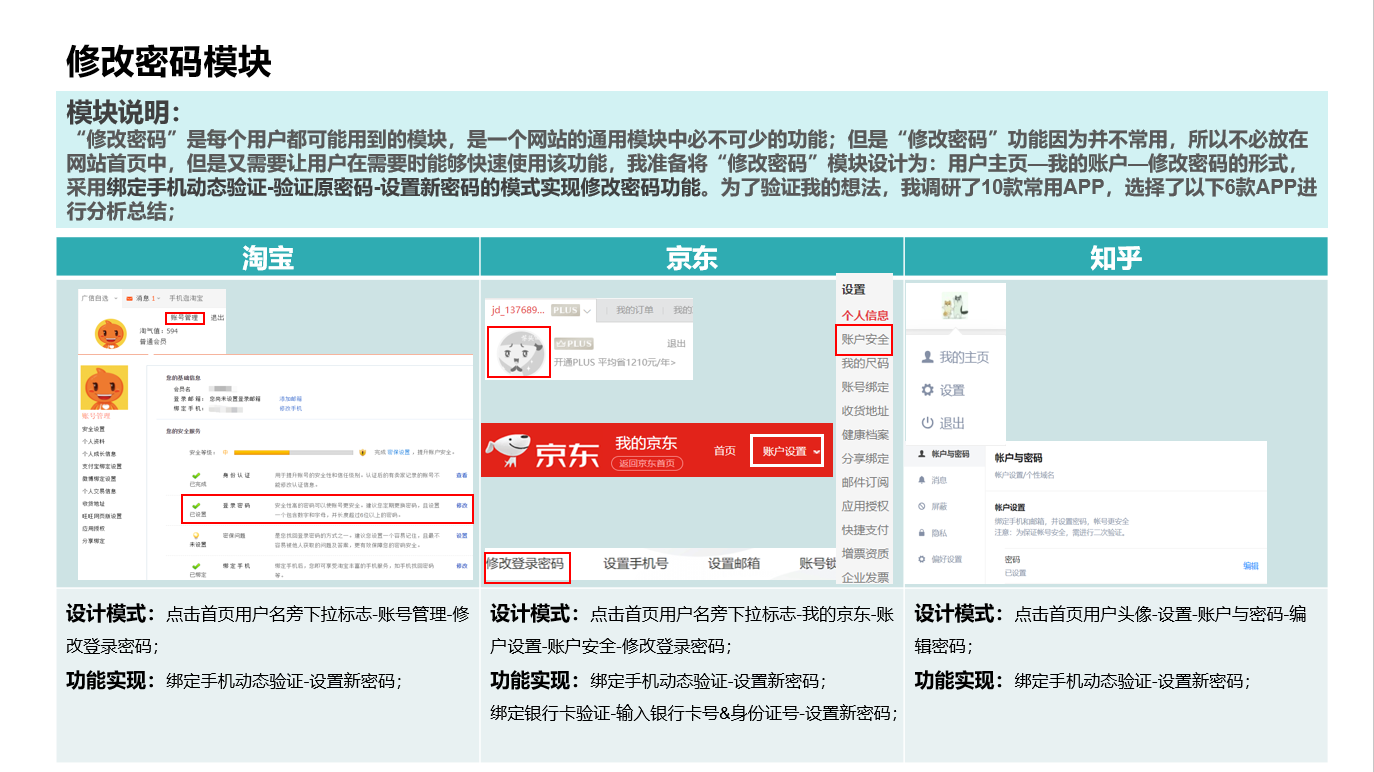Click 密保设置 link in Taobao
Viewport: 1374px width, 772px height.
point(398,452)
